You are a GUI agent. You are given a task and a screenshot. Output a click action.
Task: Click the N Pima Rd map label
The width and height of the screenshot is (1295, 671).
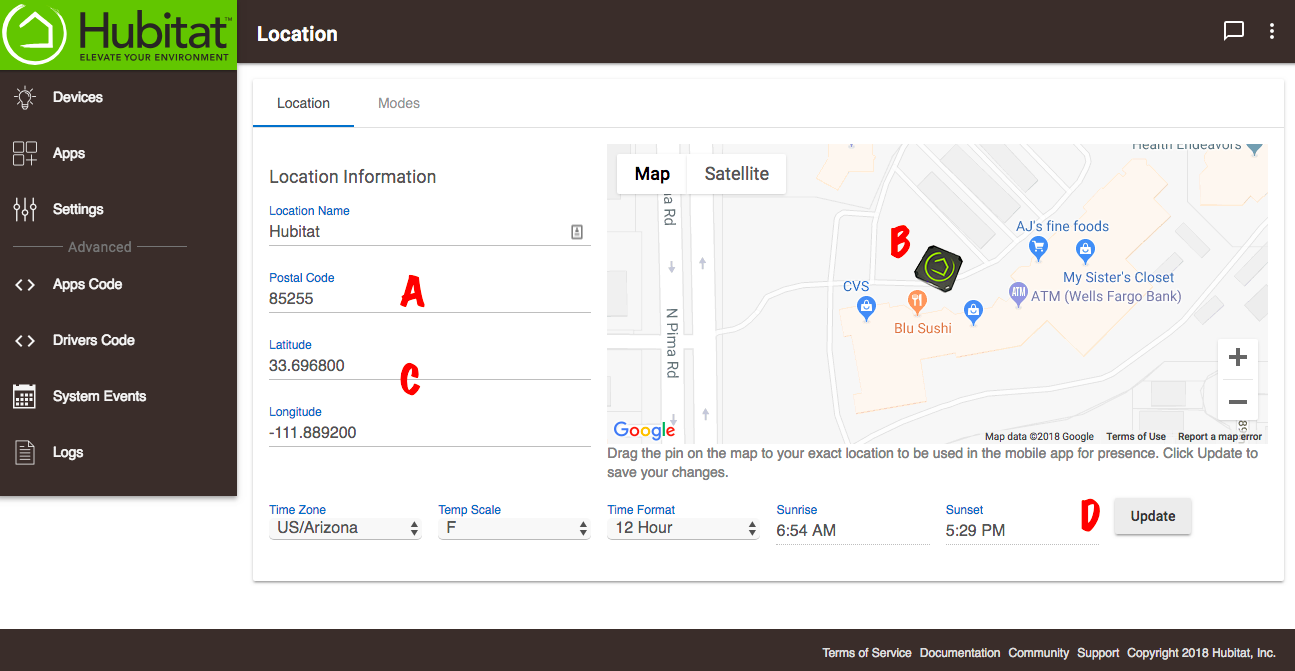click(x=673, y=342)
